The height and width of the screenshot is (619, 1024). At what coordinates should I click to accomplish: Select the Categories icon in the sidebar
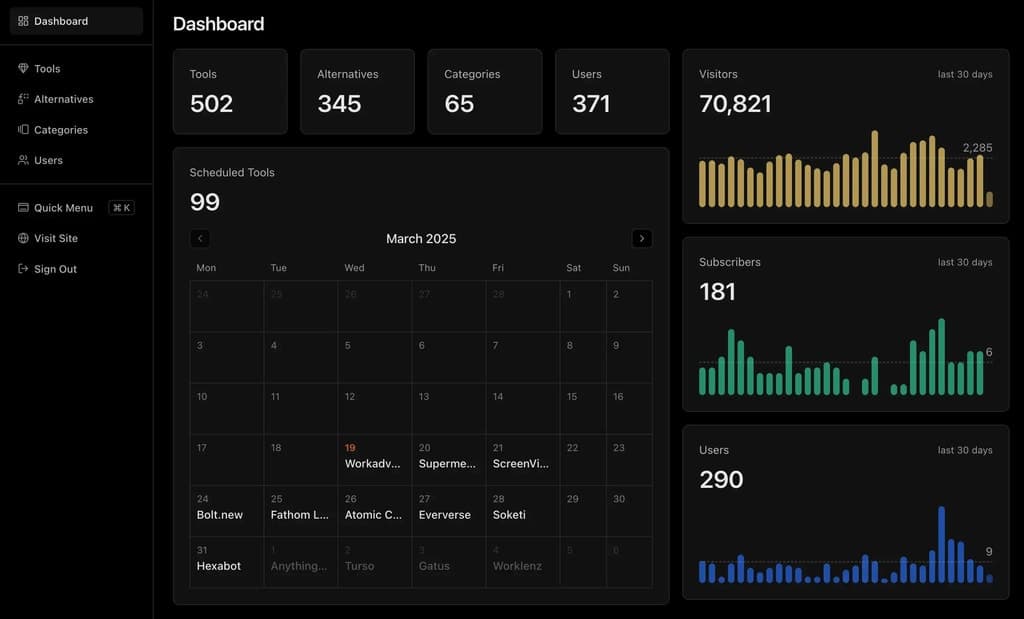point(22,129)
